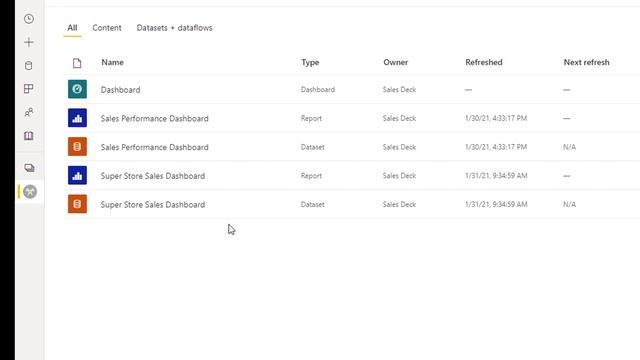The width and height of the screenshot is (640, 360).
Task: Open the Recent clock icon in sidebar
Action: 29,19
